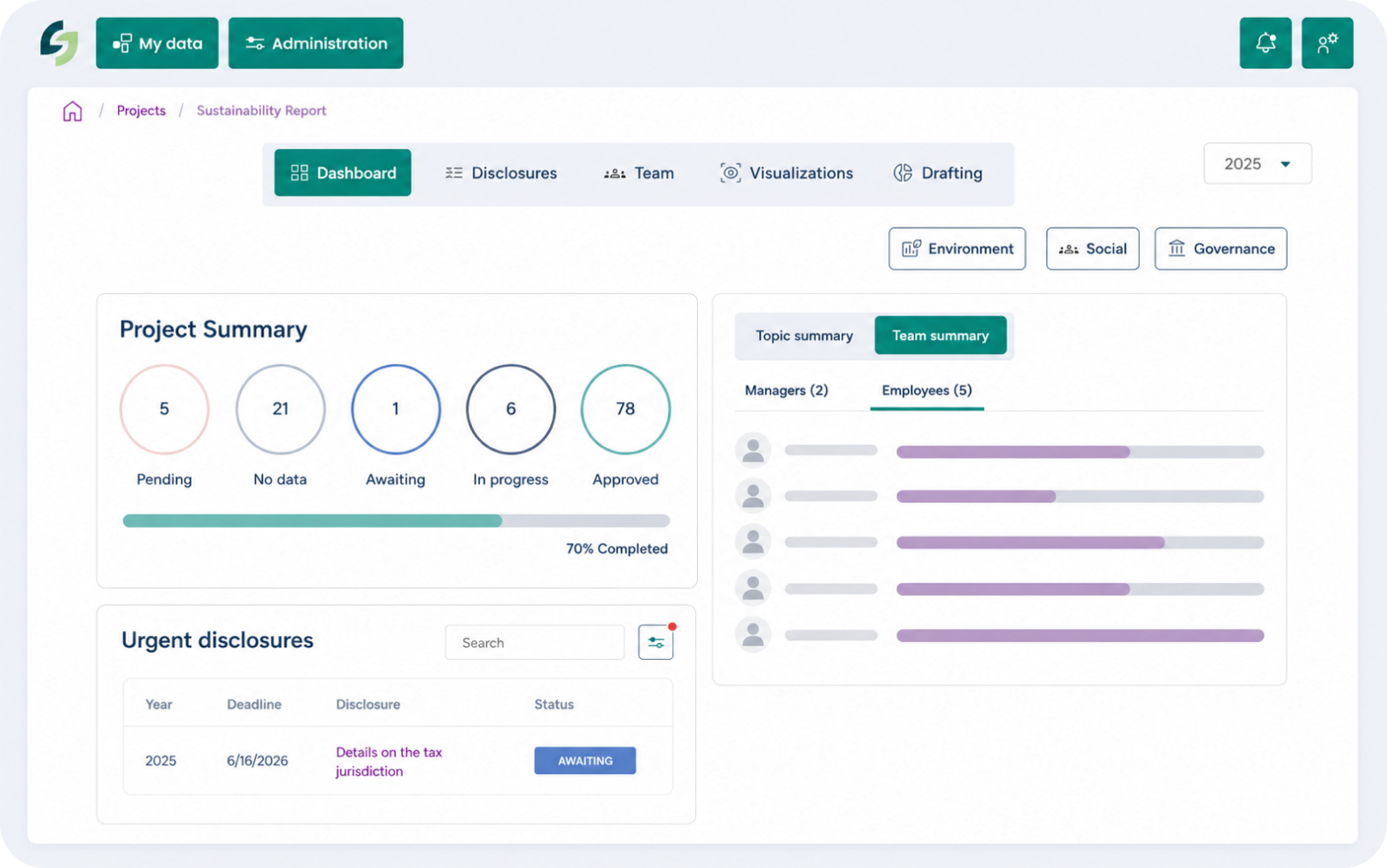This screenshot has width=1387, height=868.
Task: Open the user settings gear icon
Action: 1327,43
